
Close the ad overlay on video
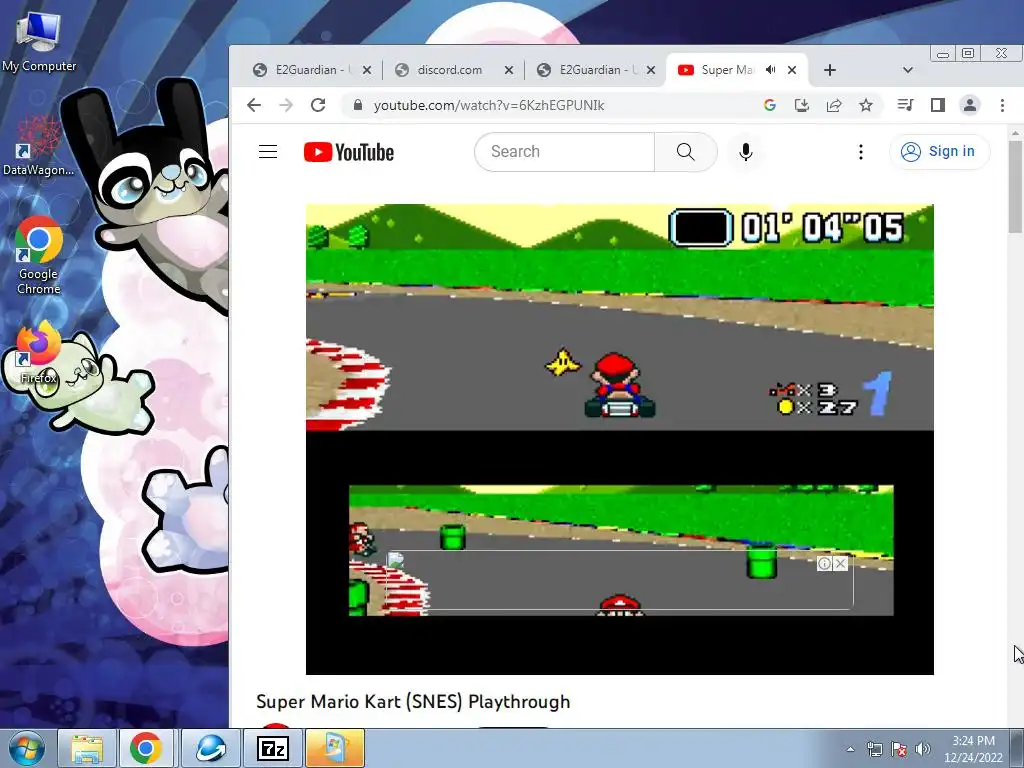[840, 564]
